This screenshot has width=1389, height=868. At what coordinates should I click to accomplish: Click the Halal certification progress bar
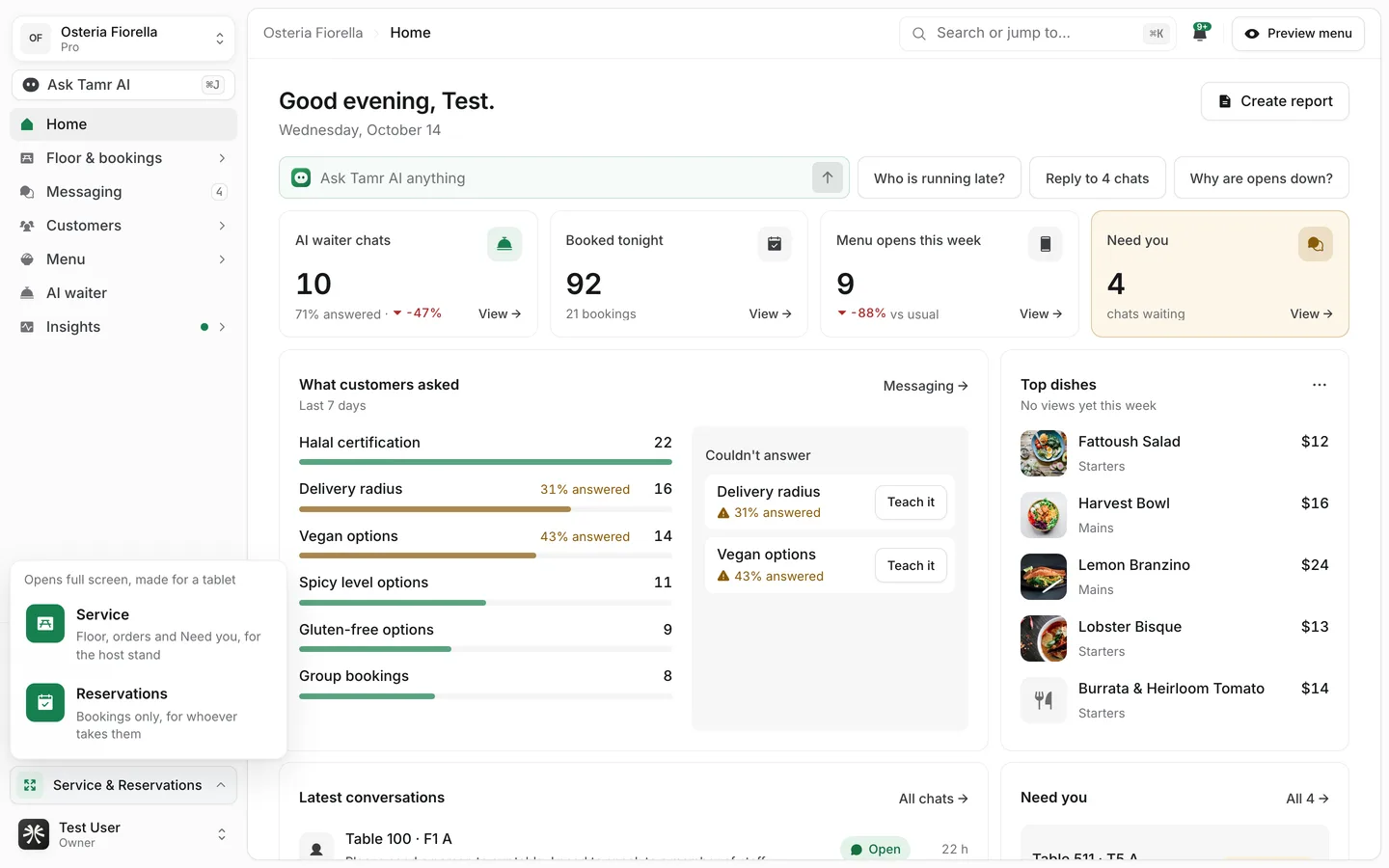pos(485,462)
